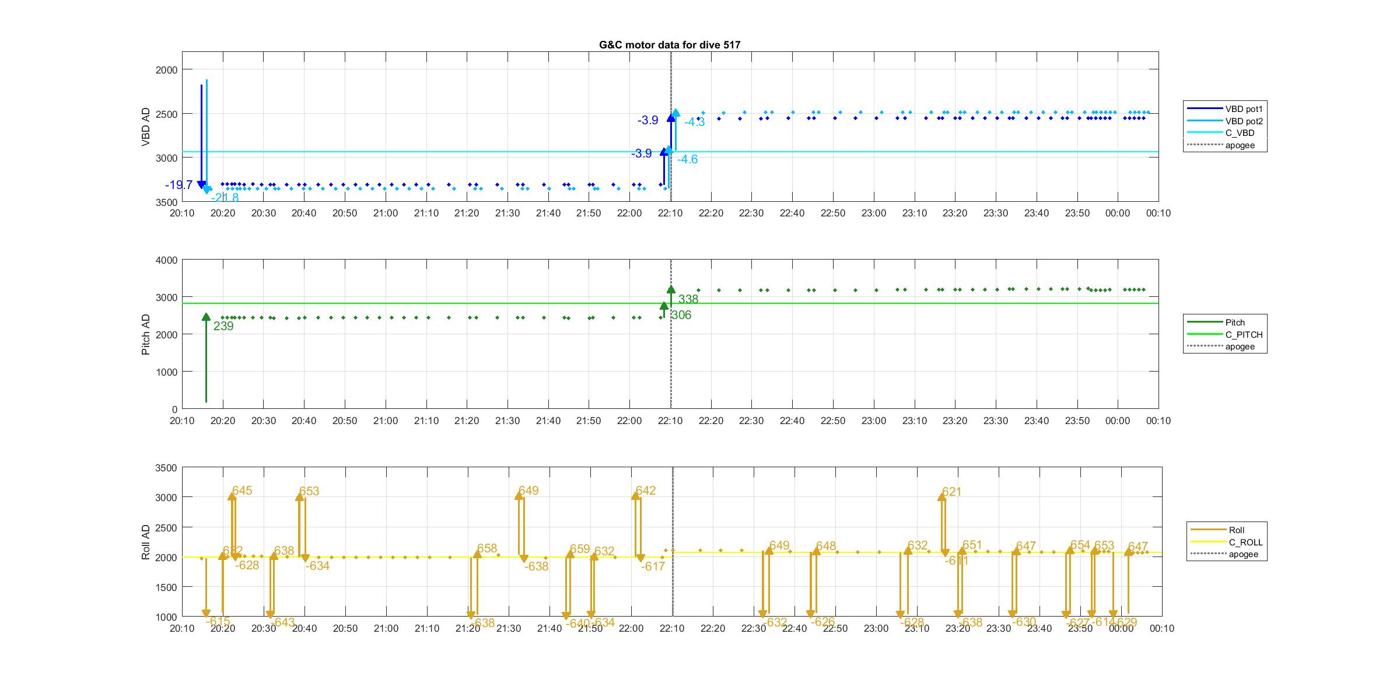Viewport: 1400px width, 693px height.
Task: Click the '-617' roll move label
Action: click(653, 567)
